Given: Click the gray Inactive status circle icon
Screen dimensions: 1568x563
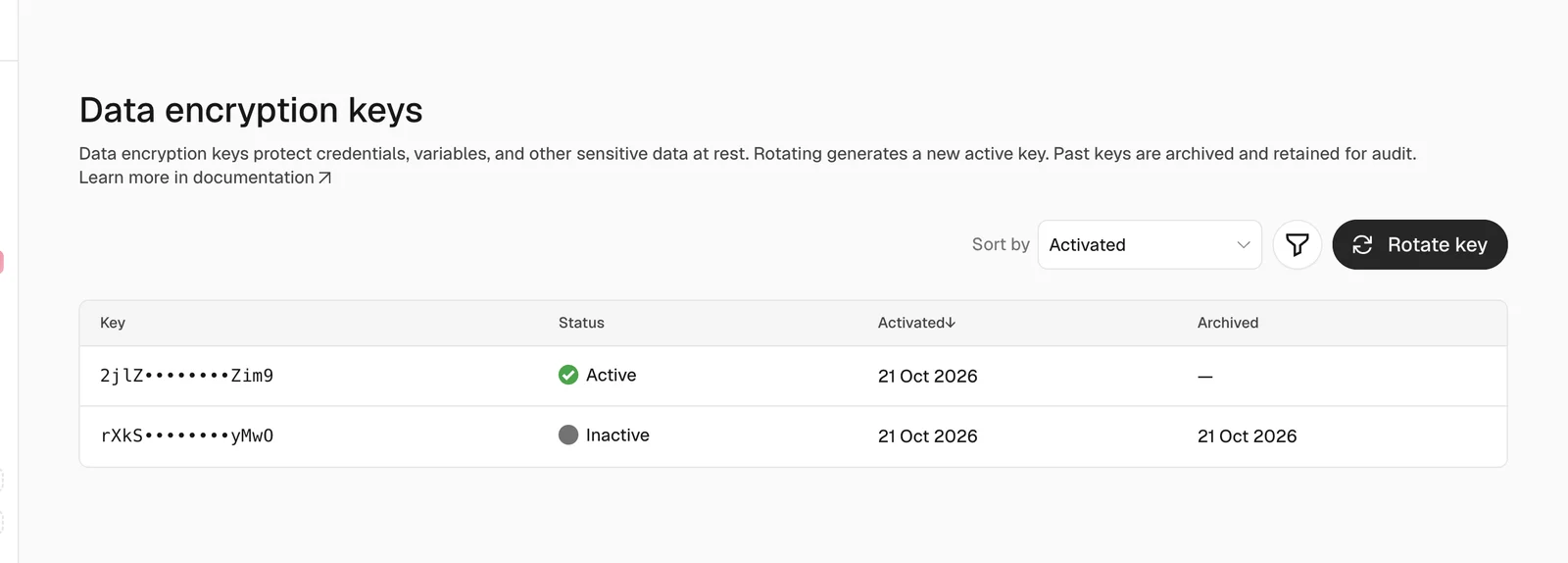Looking at the screenshot, I should [568, 435].
